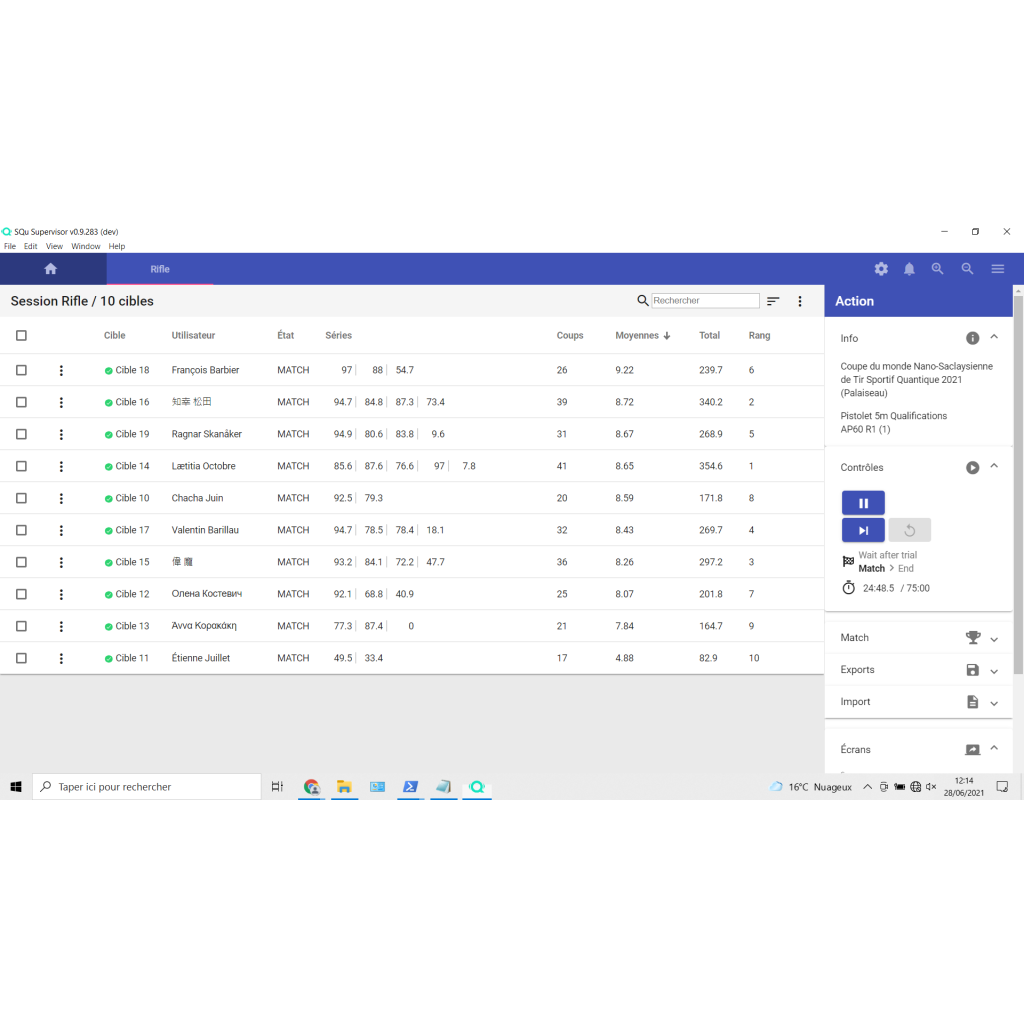Open the hamburger menu in the top bar
The height and width of the screenshot is (1024, 1024).
(x=997, y=268)
